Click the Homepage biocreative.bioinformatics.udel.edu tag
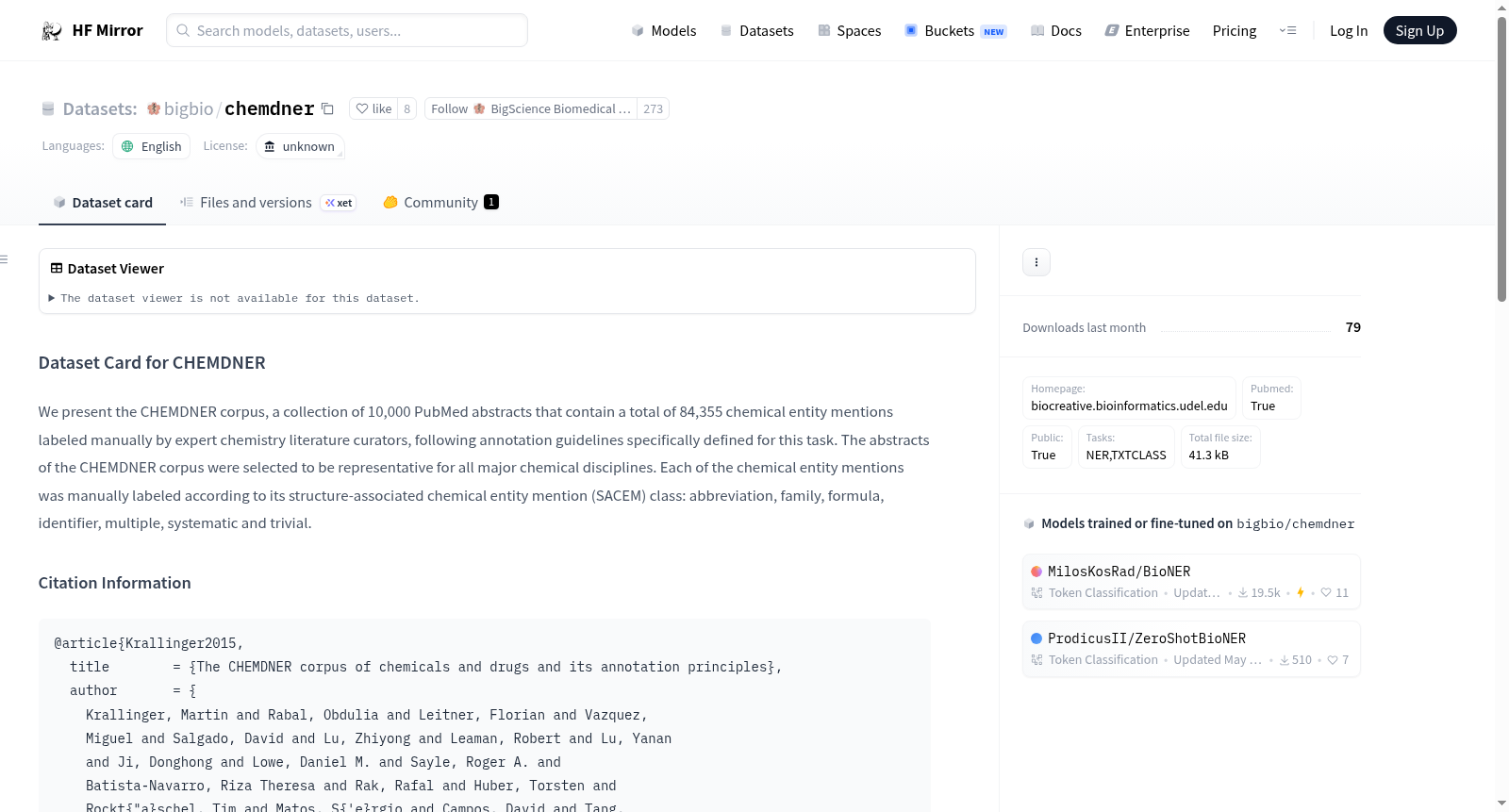Image resolution: width=1509 pixels, height=812 pixels. (x=1129, y=398)
